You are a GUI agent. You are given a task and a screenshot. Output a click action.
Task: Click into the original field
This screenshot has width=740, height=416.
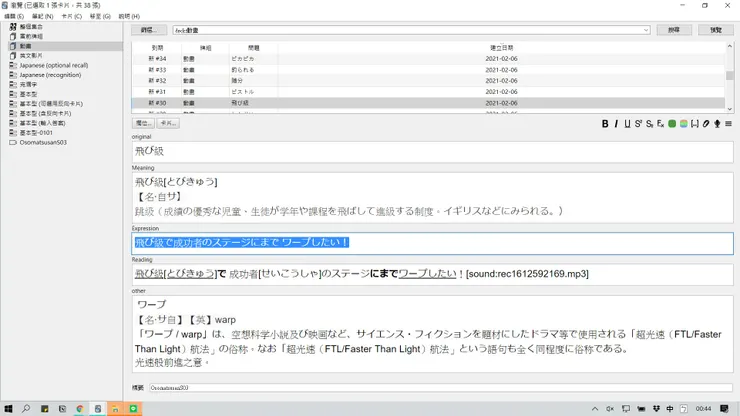(432, 152)
